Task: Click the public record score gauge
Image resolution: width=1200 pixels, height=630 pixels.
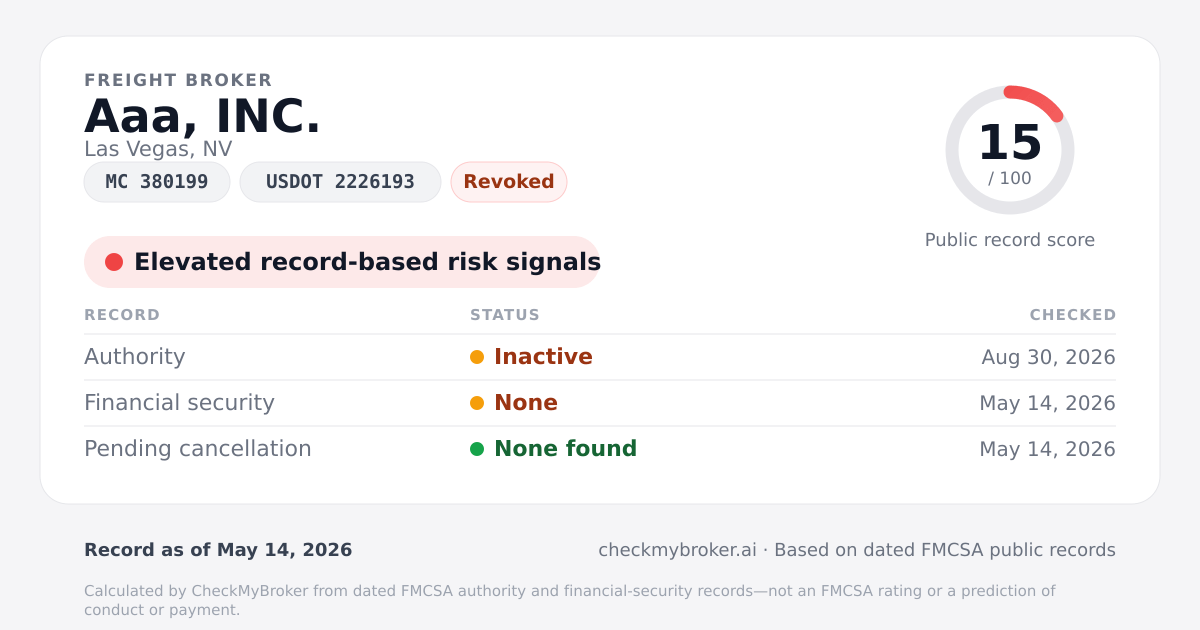Action: pos(1010,150)
